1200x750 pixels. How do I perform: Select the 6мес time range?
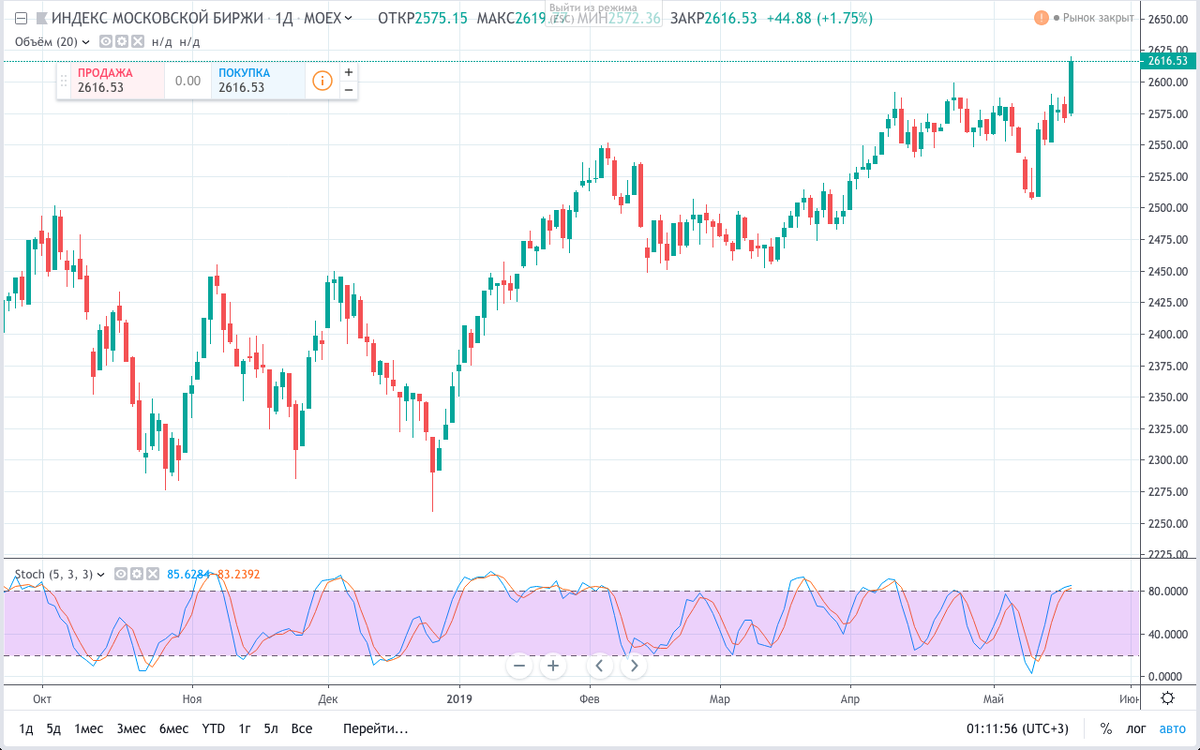(x=174, y=728)
